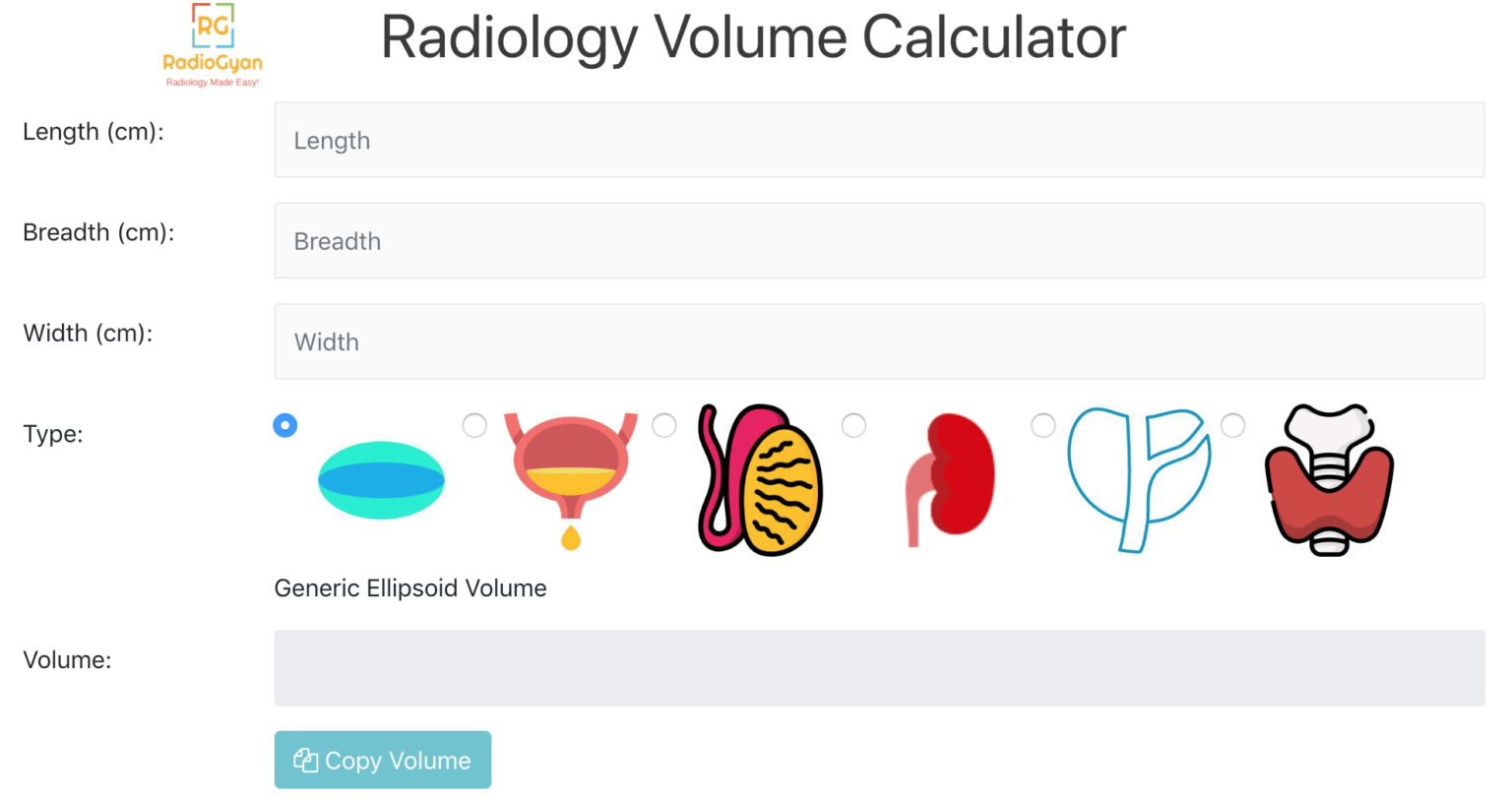
Task: Select the radio button beside the testis icon
Action: pos(663,425)
